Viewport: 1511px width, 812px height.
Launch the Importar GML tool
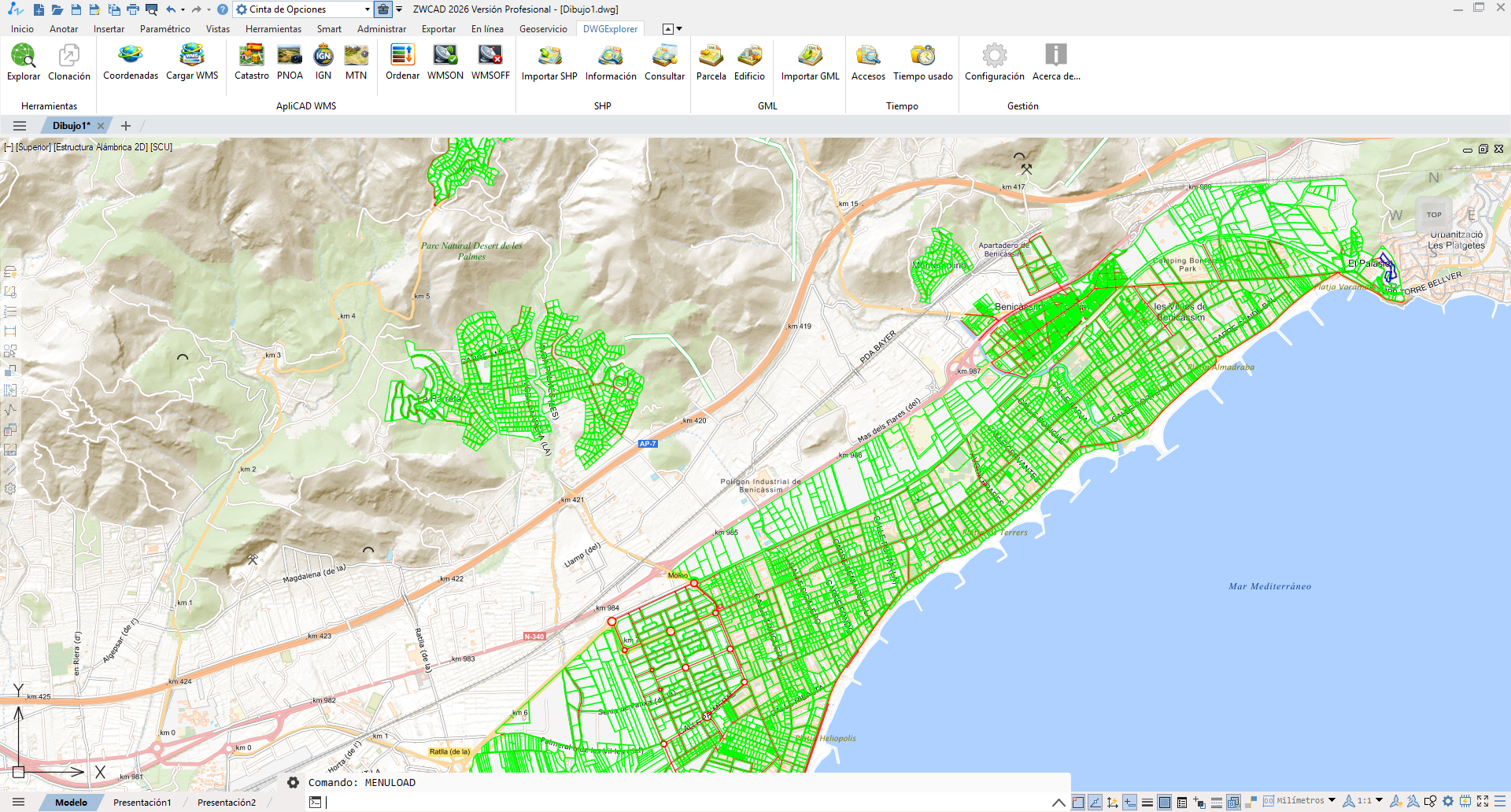[810, 63]
